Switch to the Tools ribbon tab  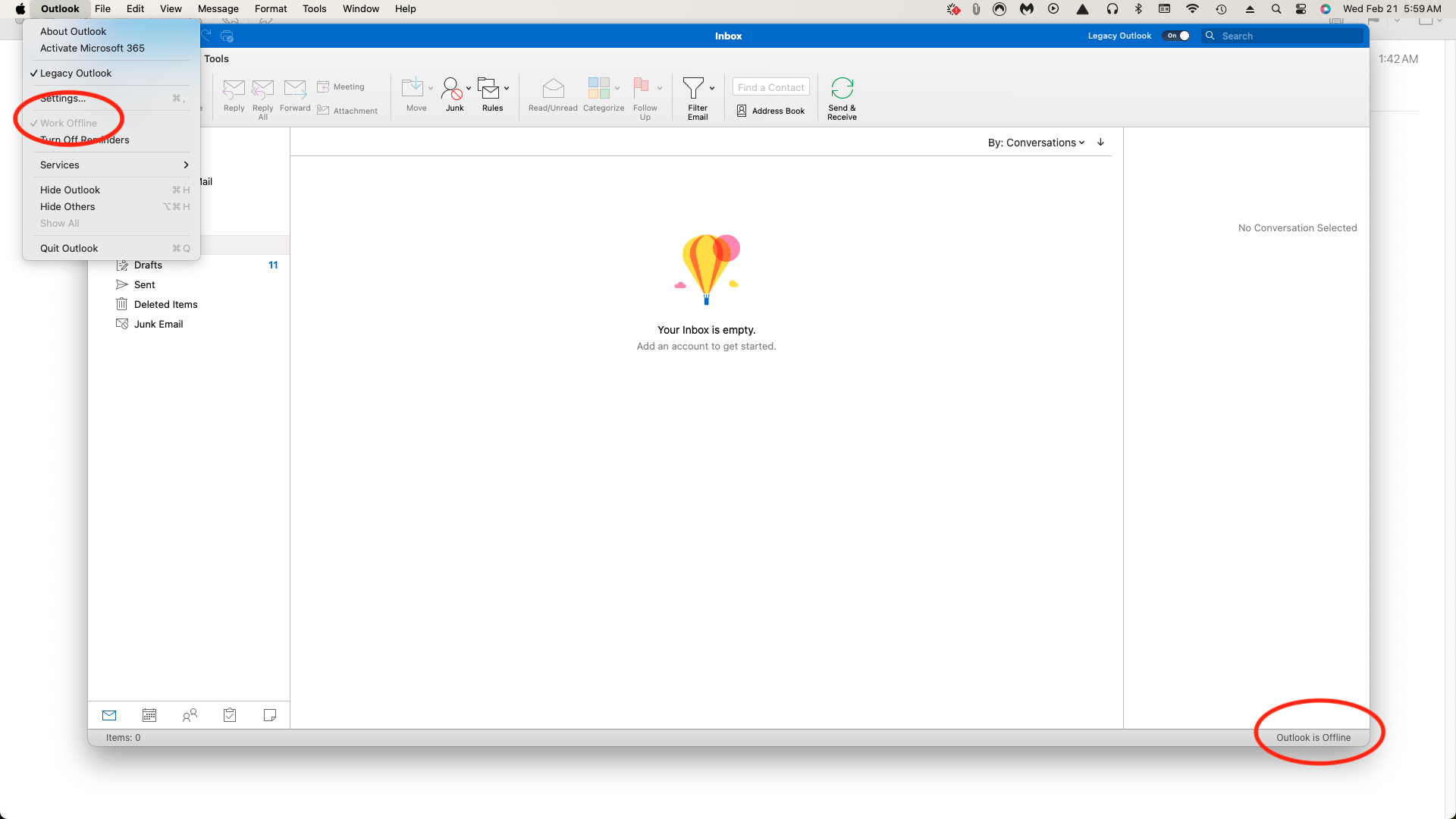216,58
